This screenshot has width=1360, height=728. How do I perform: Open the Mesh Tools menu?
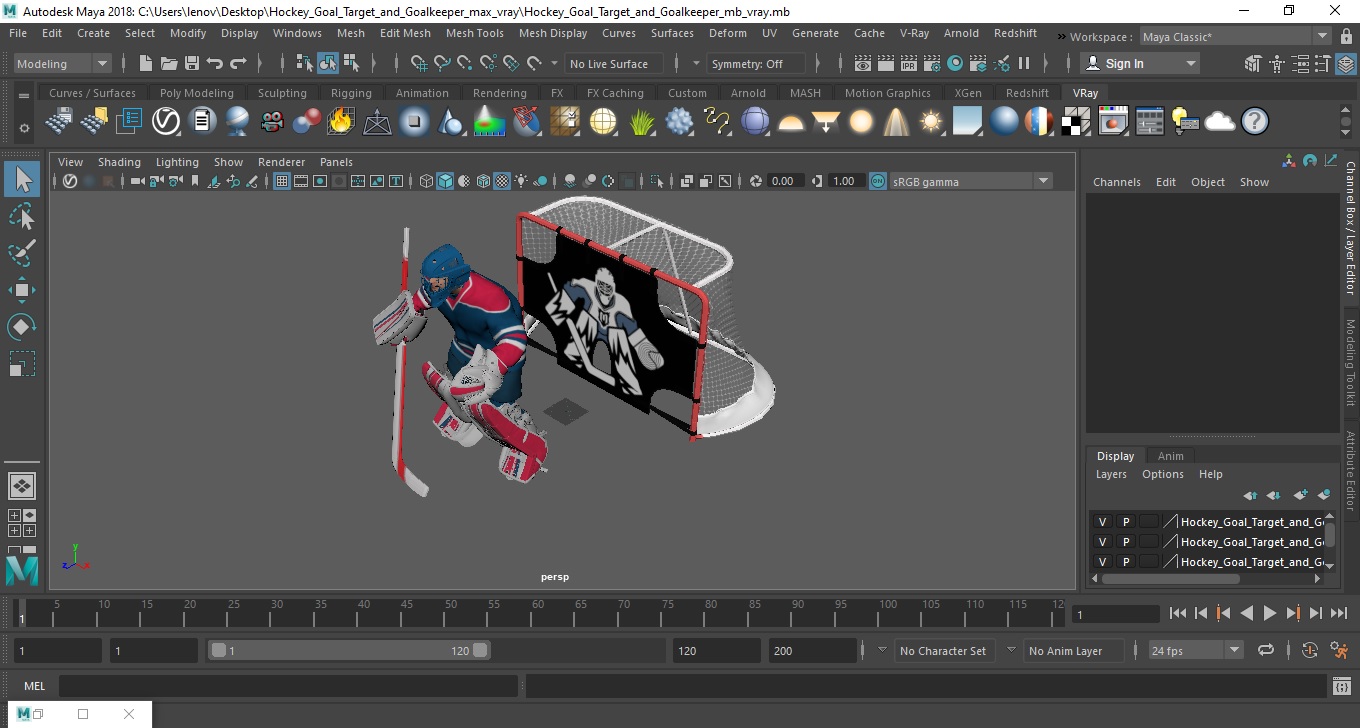(x=474, y=33)
